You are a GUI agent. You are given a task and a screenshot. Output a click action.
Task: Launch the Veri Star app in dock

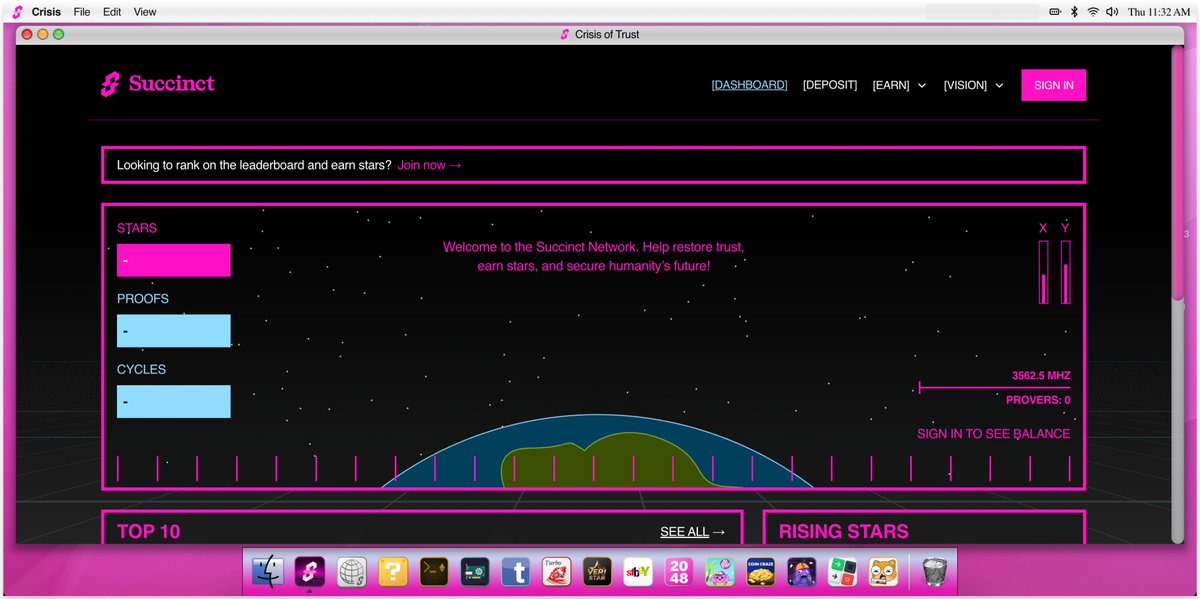pos(598,571)
